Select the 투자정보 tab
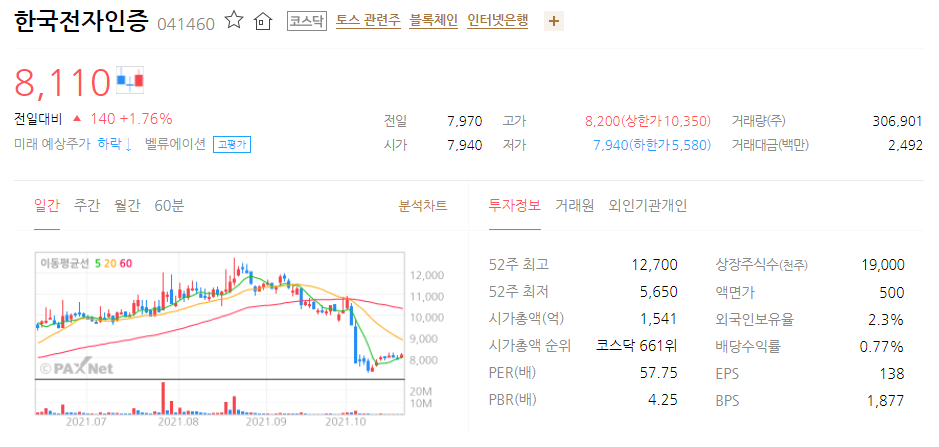This screenshot has height=447, width=939. coord(515,206)
